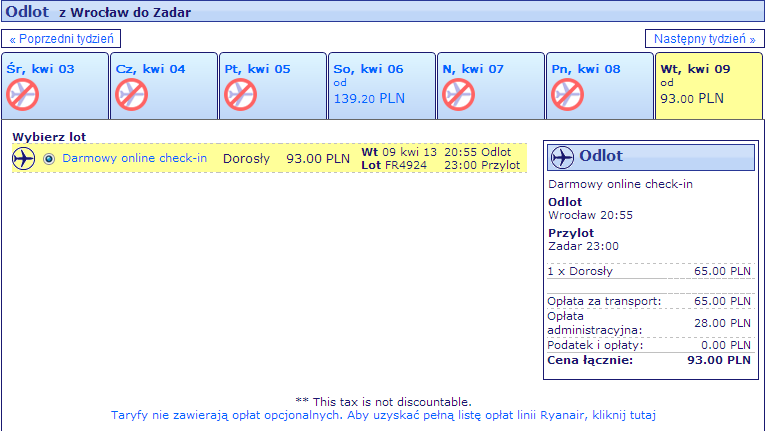Click Darmowy online check-in text in summary panel

621,184
